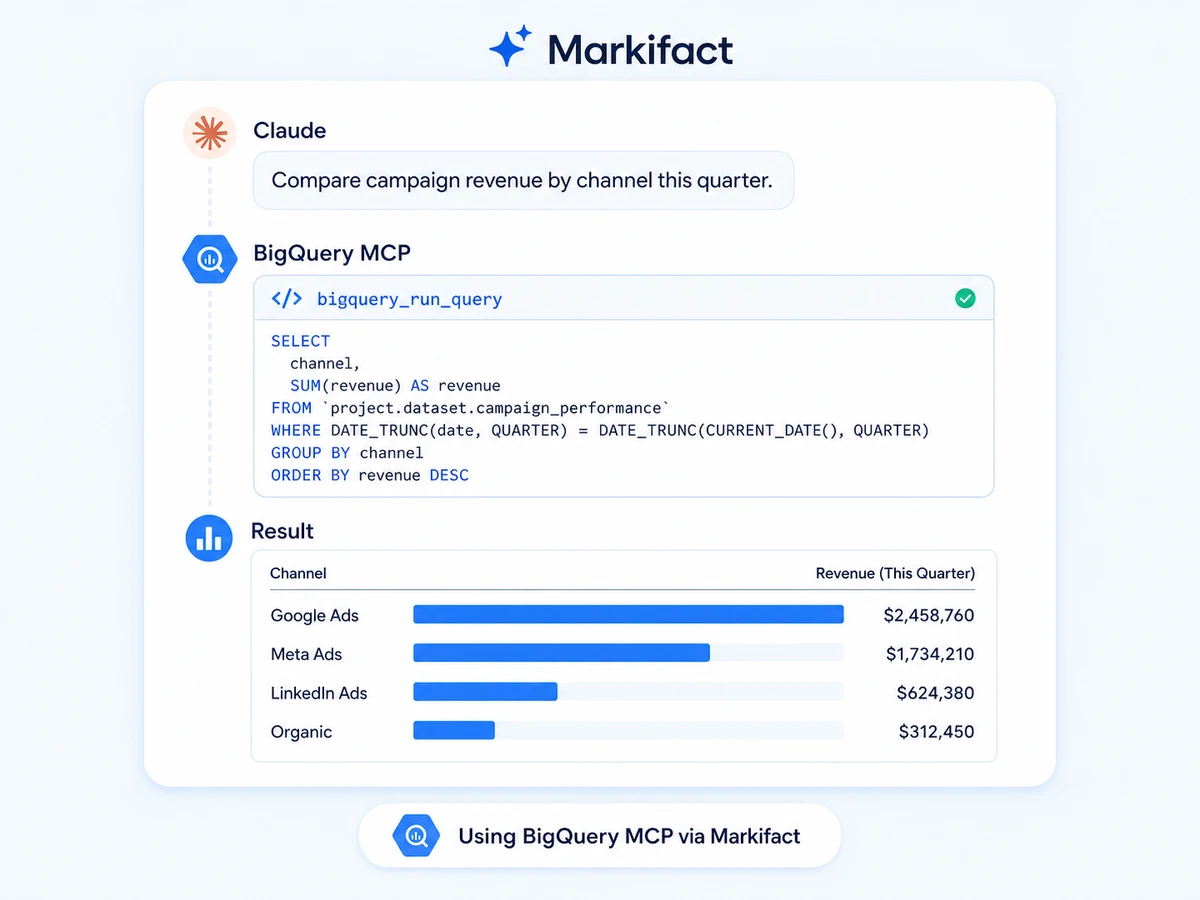Click the Organic row label
Screen dimensions: 1200x900
(x=301, y=732)
